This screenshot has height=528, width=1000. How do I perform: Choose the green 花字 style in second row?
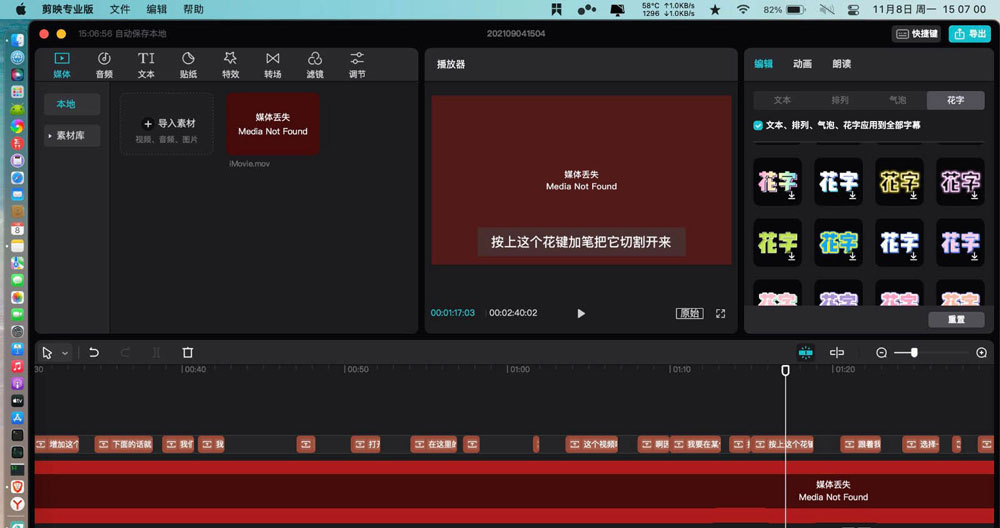777,242
